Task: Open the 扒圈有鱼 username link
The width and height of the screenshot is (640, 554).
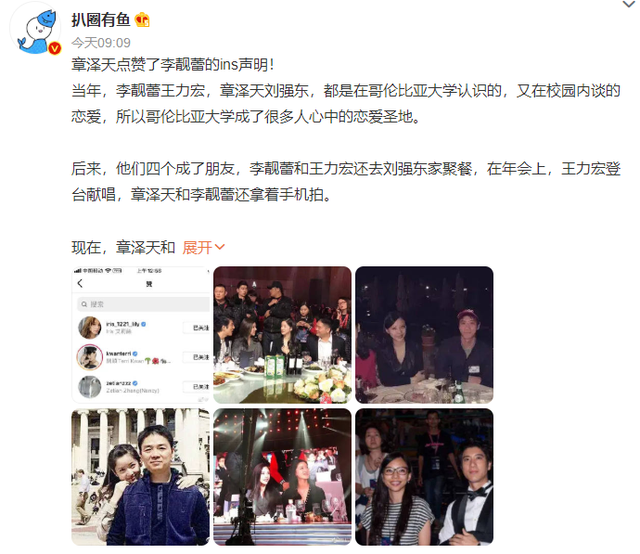Action: [x=100, y=20]
